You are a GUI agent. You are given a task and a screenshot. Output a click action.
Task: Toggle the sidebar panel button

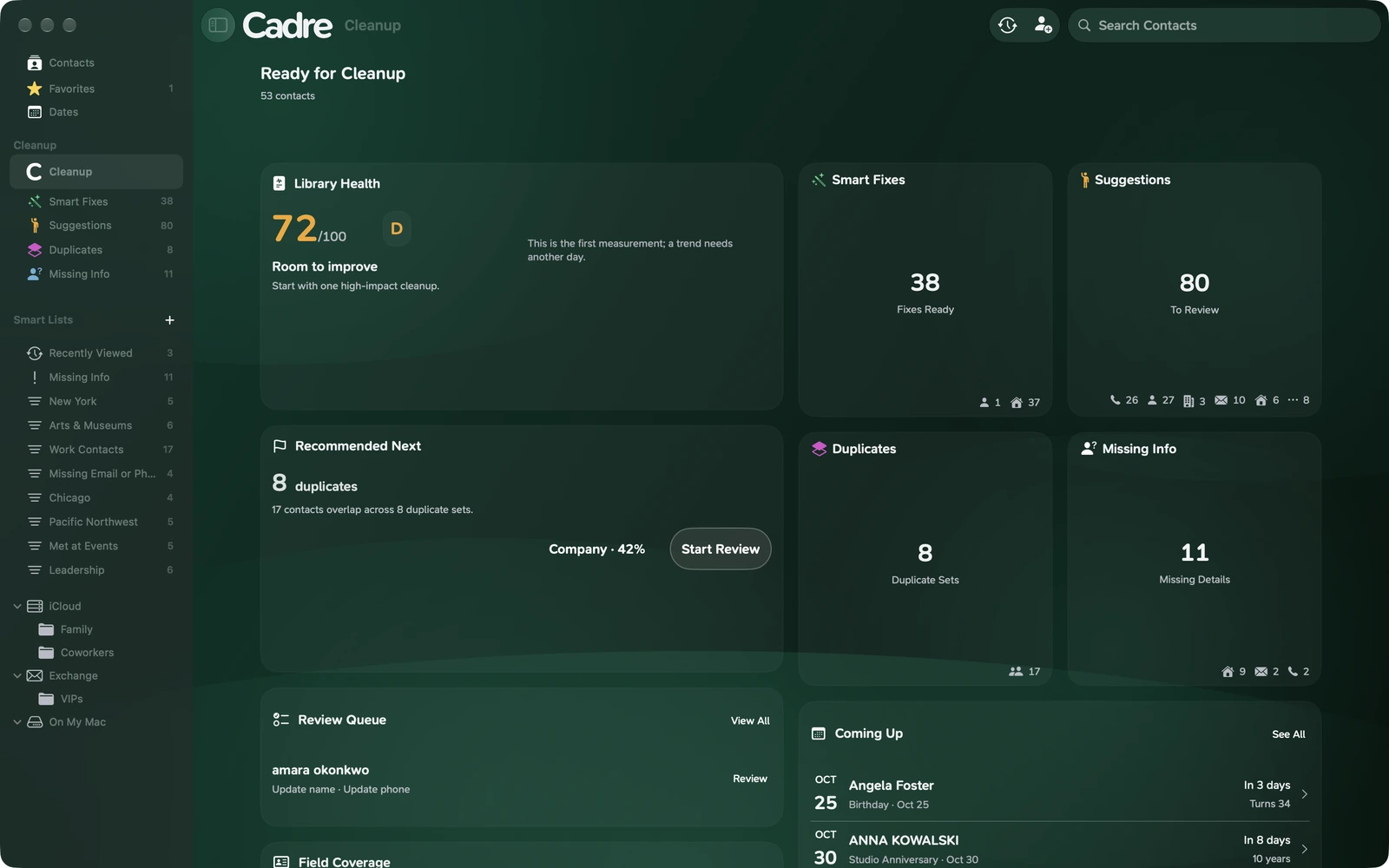(218, 25)
